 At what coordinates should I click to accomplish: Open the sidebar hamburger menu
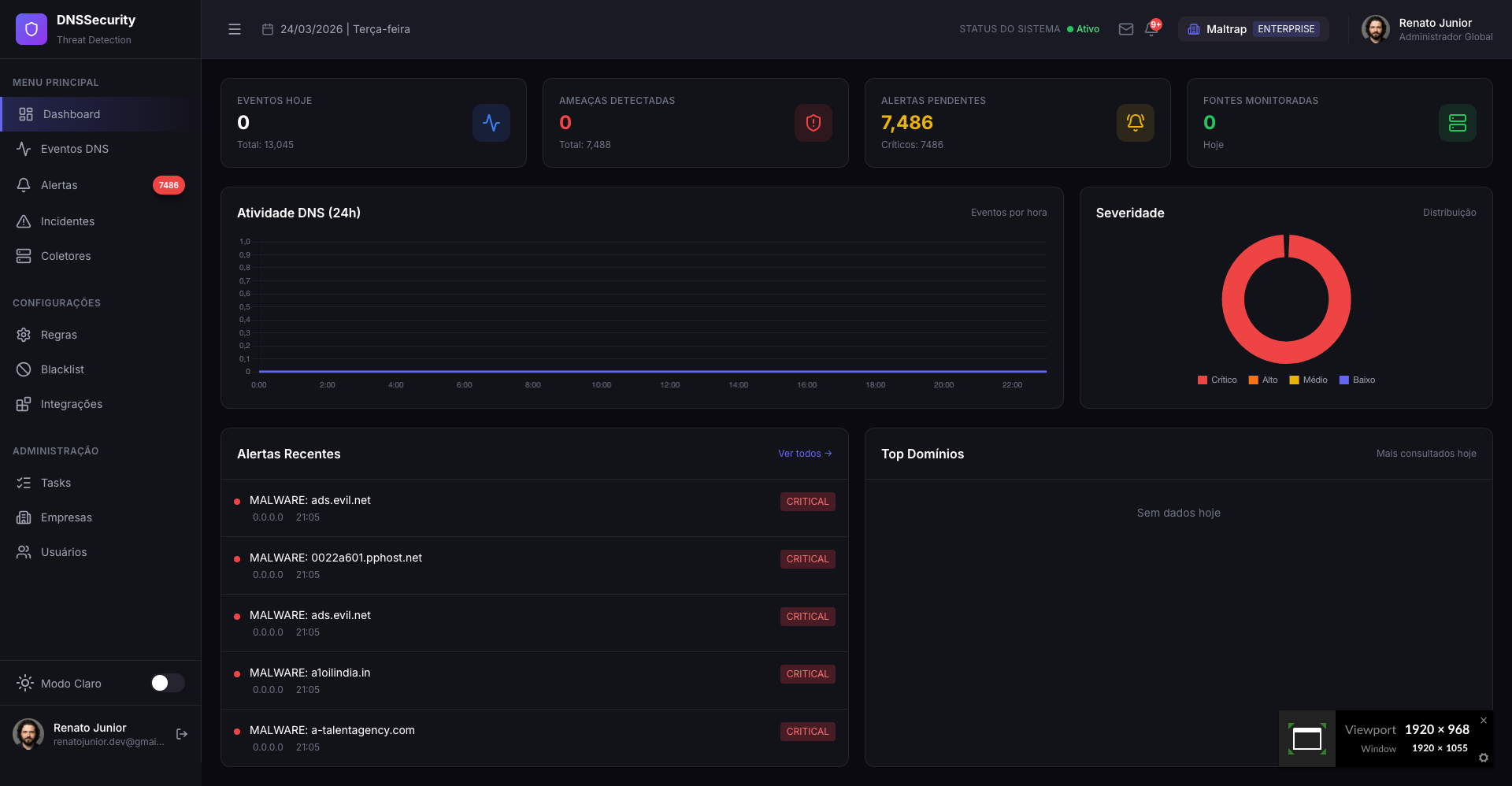point(235,29)
